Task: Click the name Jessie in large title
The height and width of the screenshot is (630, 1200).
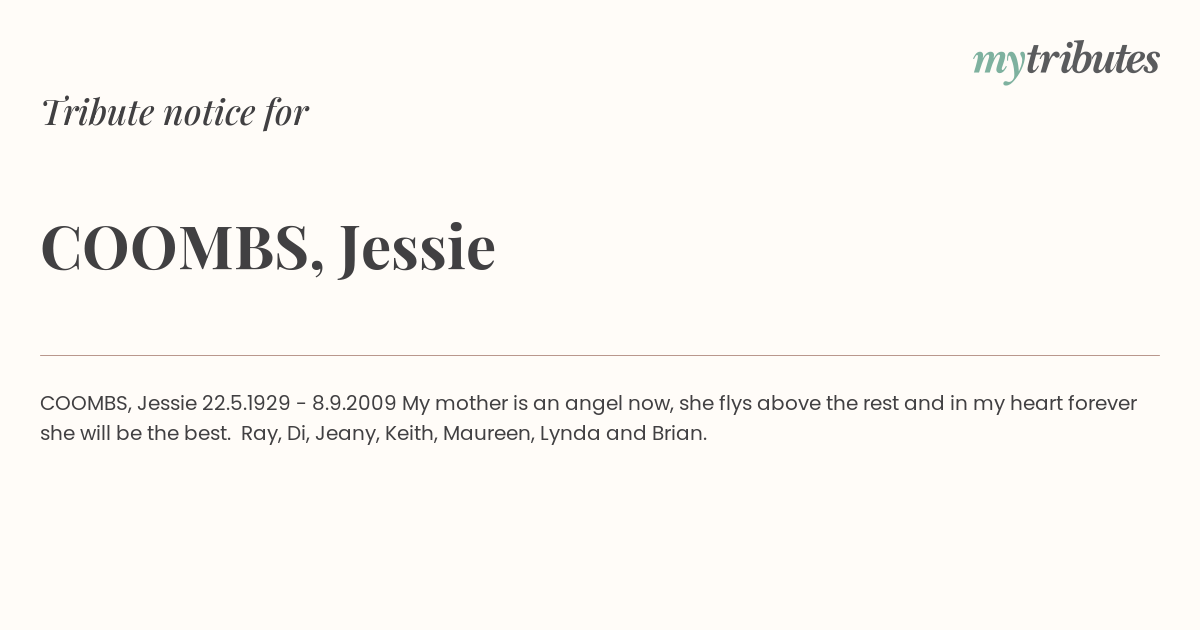Action: (417, 247)
